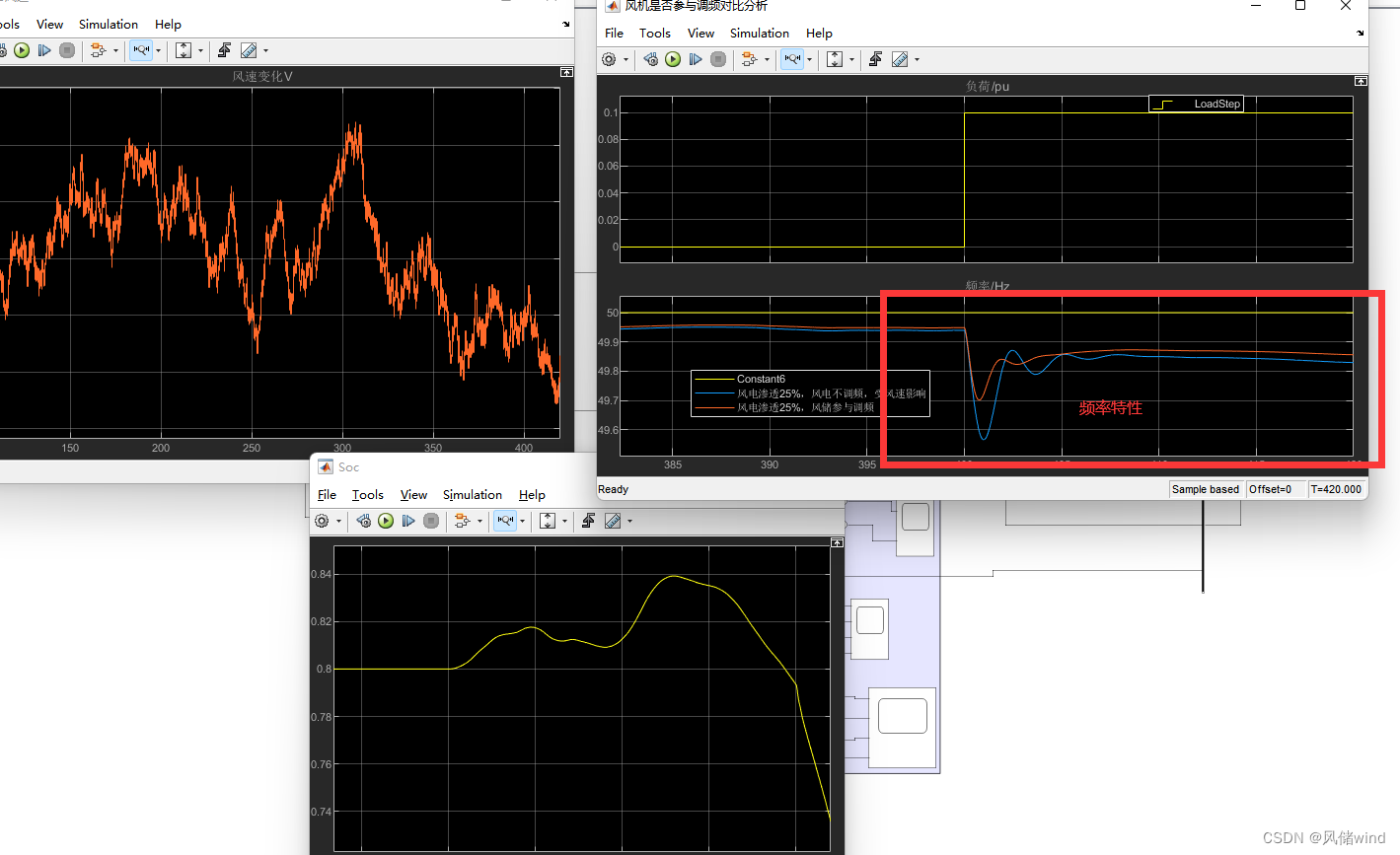Expand configuration gear dropdown in frequency scope
Screen dimensions: 1400x855
coord(626,60)
